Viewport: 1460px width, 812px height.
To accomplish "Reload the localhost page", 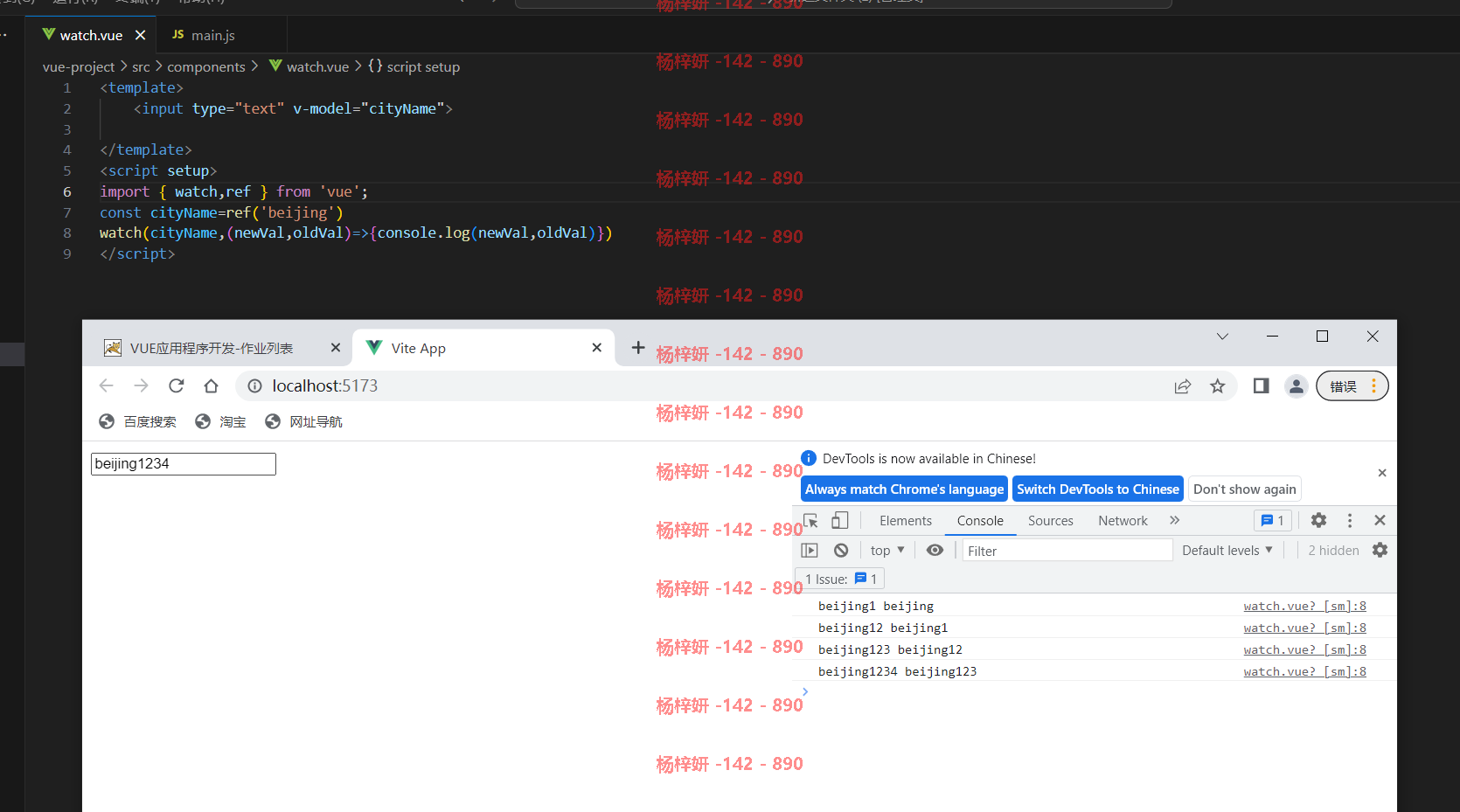I will tap(176, 385).
